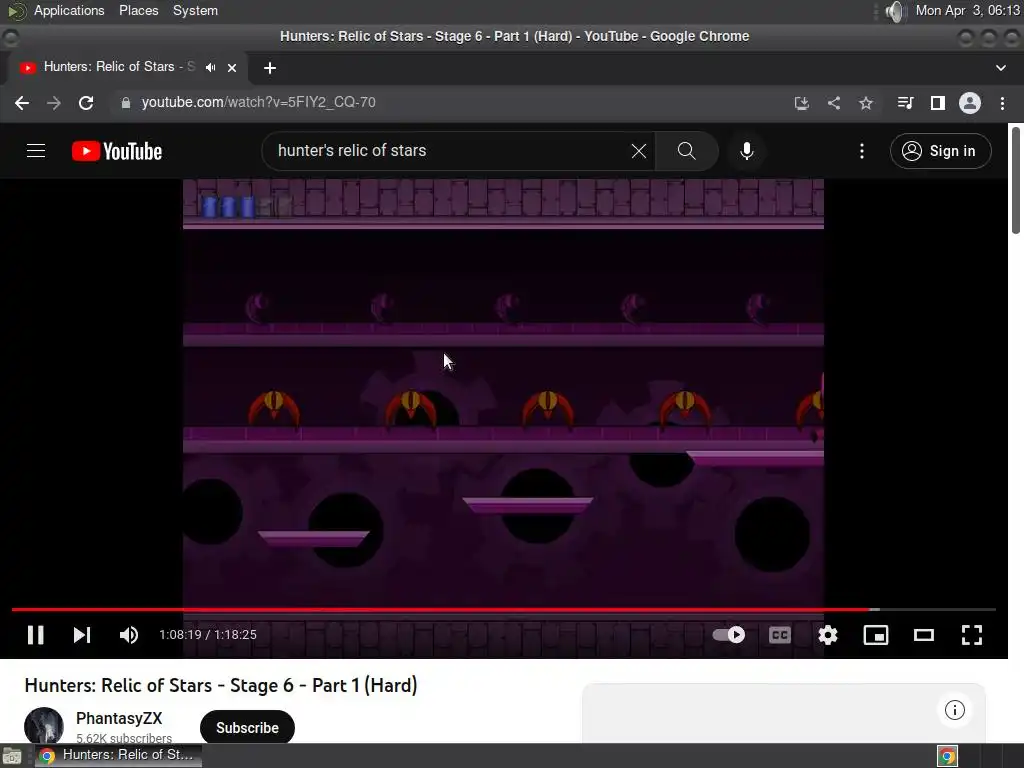Open Chrome profile avatar

tap(970, 103)
